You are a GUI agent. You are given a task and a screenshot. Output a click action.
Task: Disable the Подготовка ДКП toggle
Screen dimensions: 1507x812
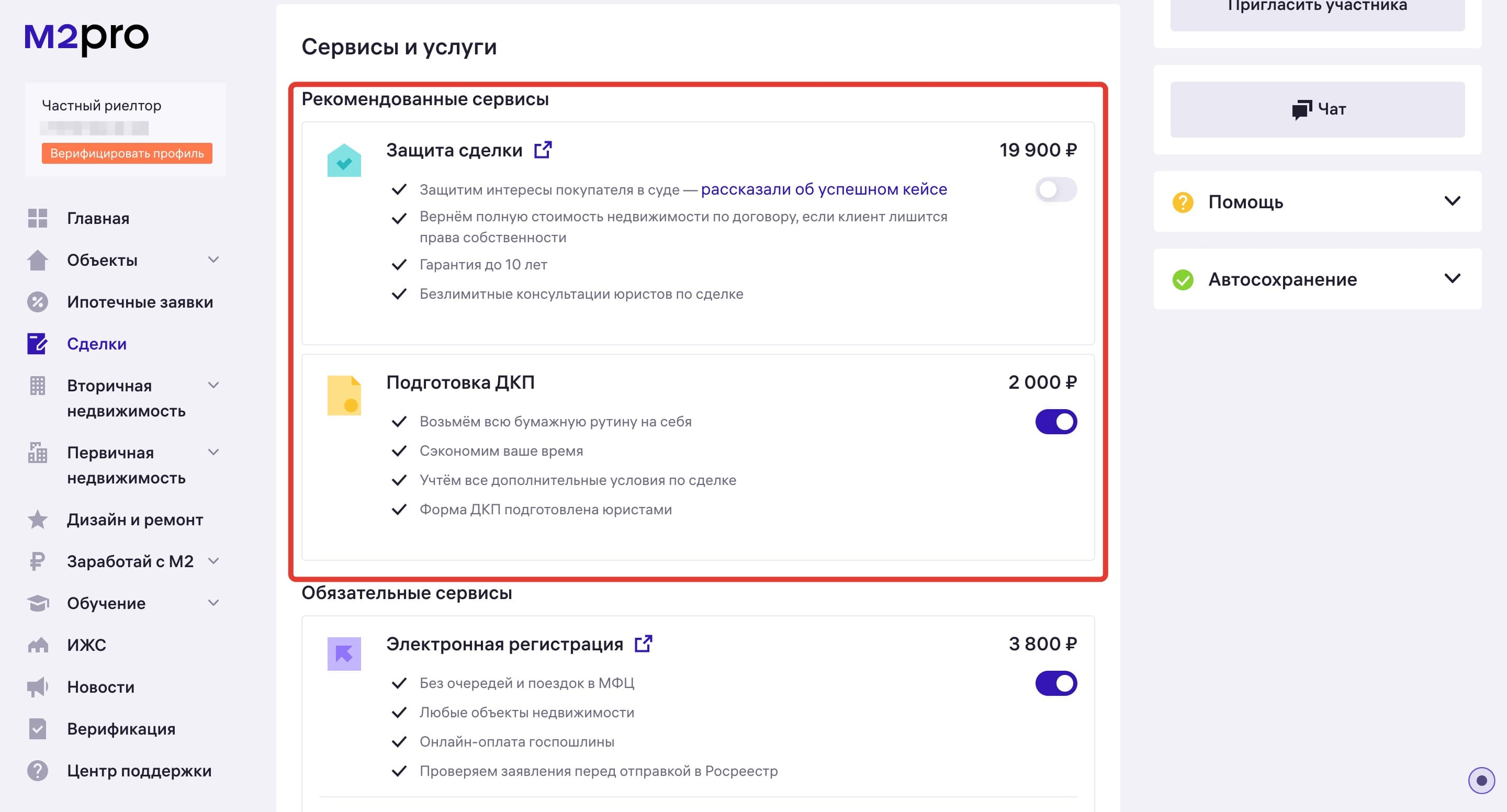click(1056, 422)
